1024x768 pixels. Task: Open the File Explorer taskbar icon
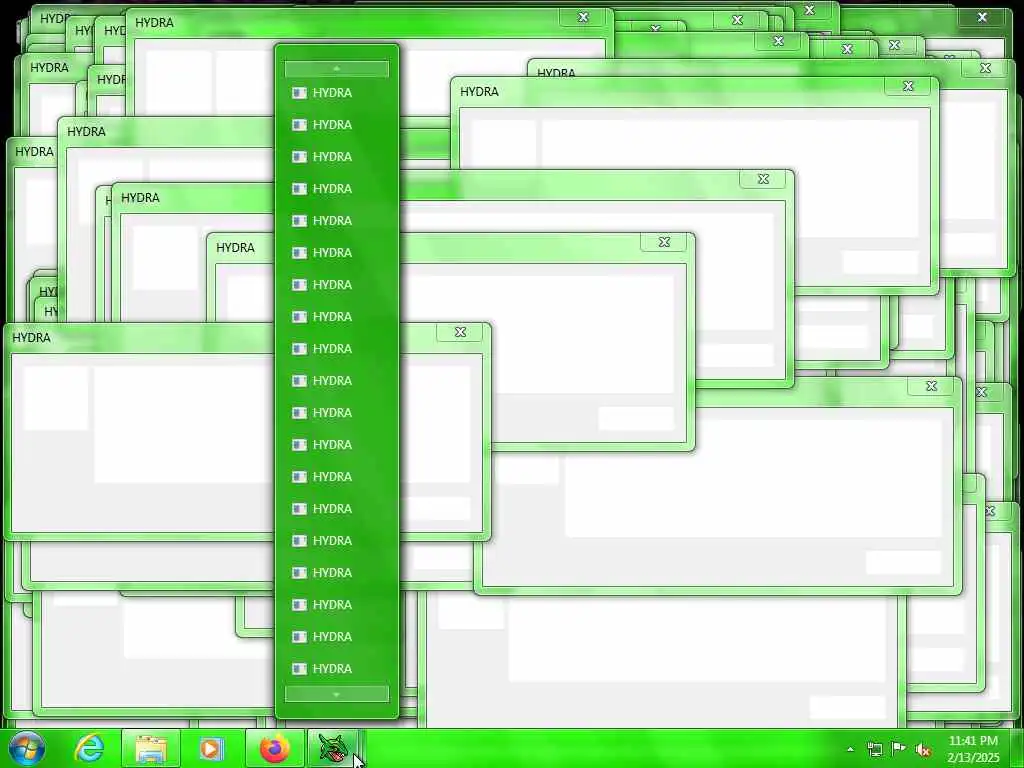151,749
